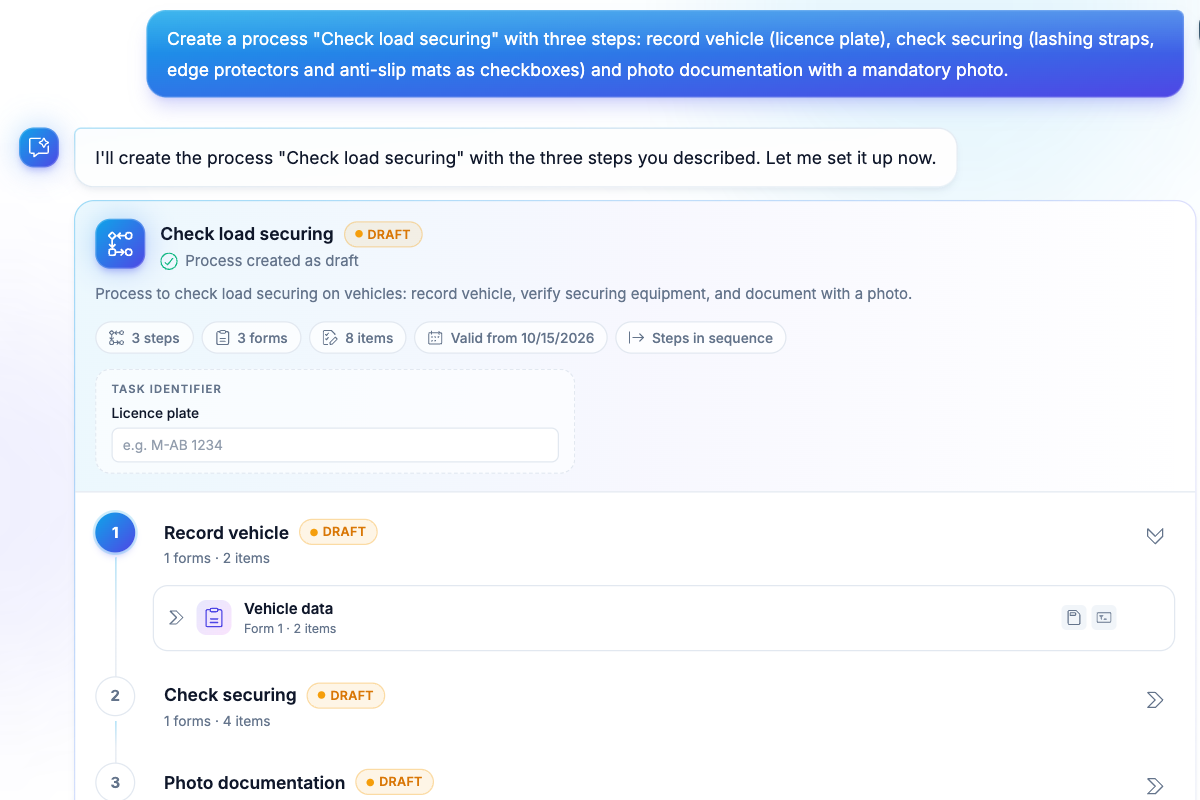Click the step number 1 circle
The width and height of the screenshot is (1200, 800).
click(115, 533)
